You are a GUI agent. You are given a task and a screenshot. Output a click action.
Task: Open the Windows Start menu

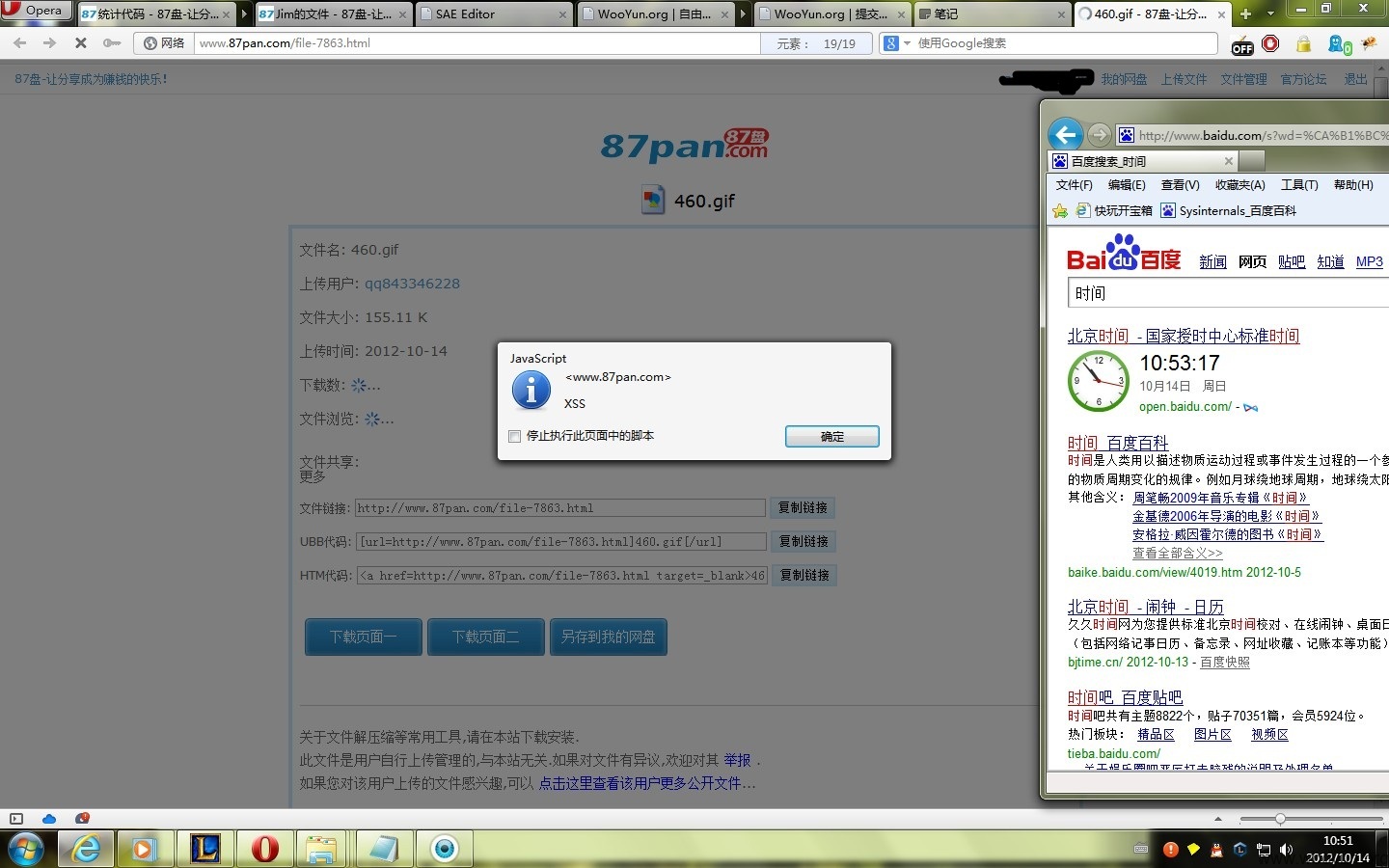pos(26,850)
